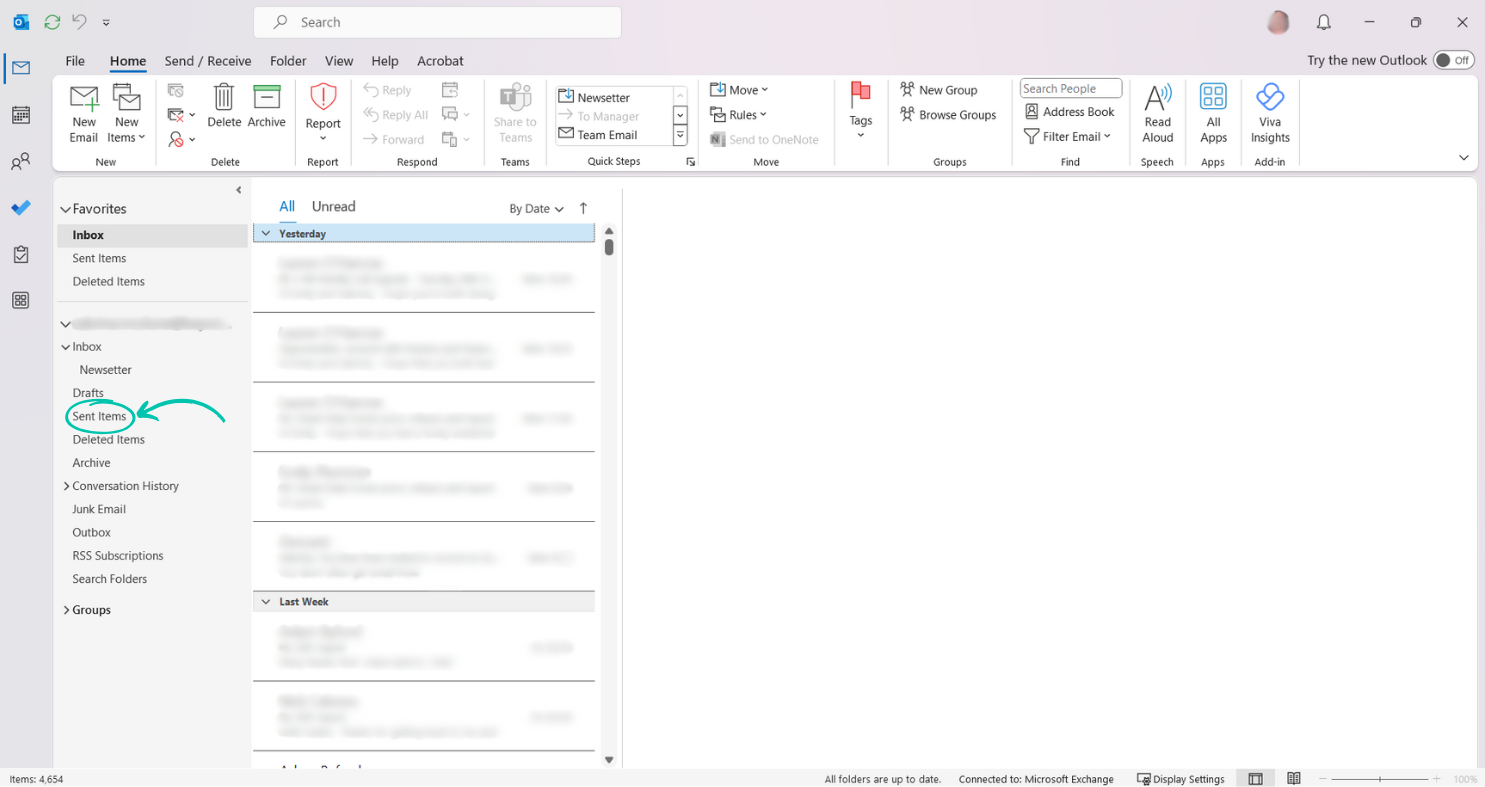The width and height of the screenshot is (1485, 787).
Task: Toggle sort order with the ascending arrow
Action: (582, 208)
